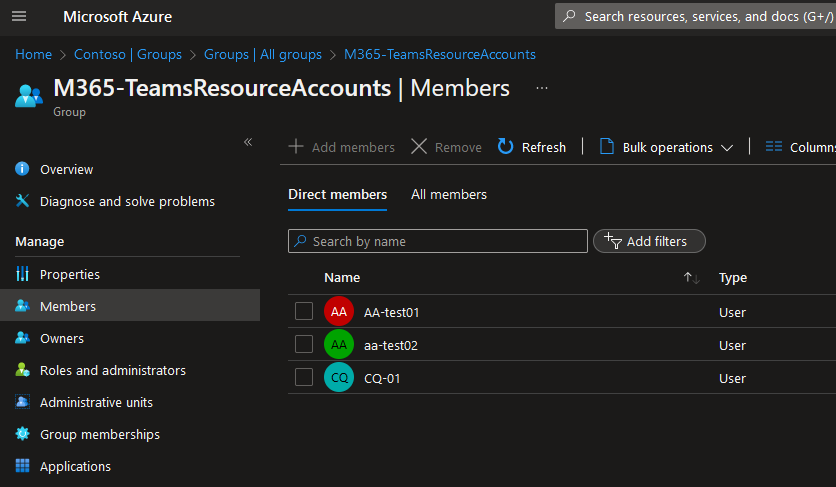Open member aa-test02
Viewport: 836px width, 487px height.
pyautogui.click(x=391, y=346)
